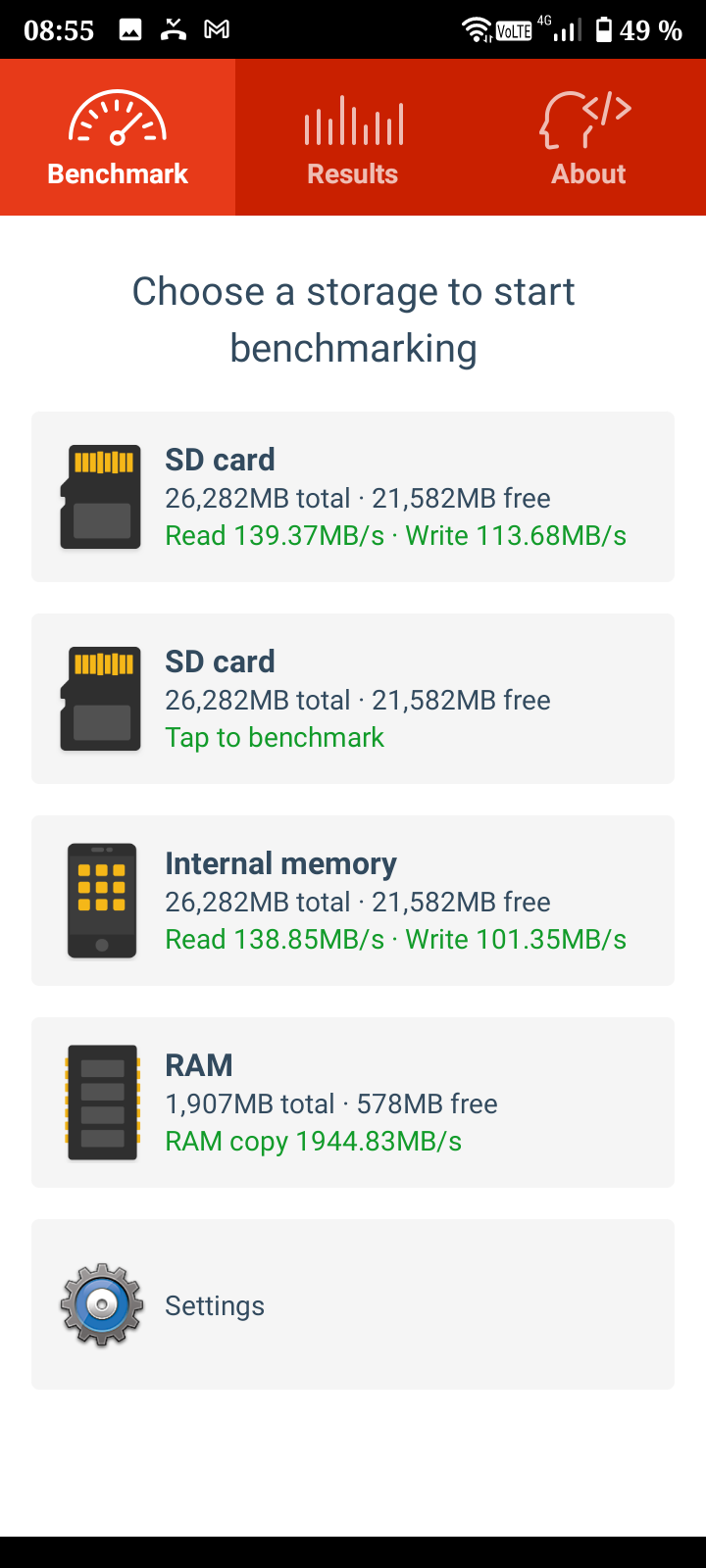Tap the battery icon in status bar
This screenshot has width=706, height=1568.
coord(604,29)
